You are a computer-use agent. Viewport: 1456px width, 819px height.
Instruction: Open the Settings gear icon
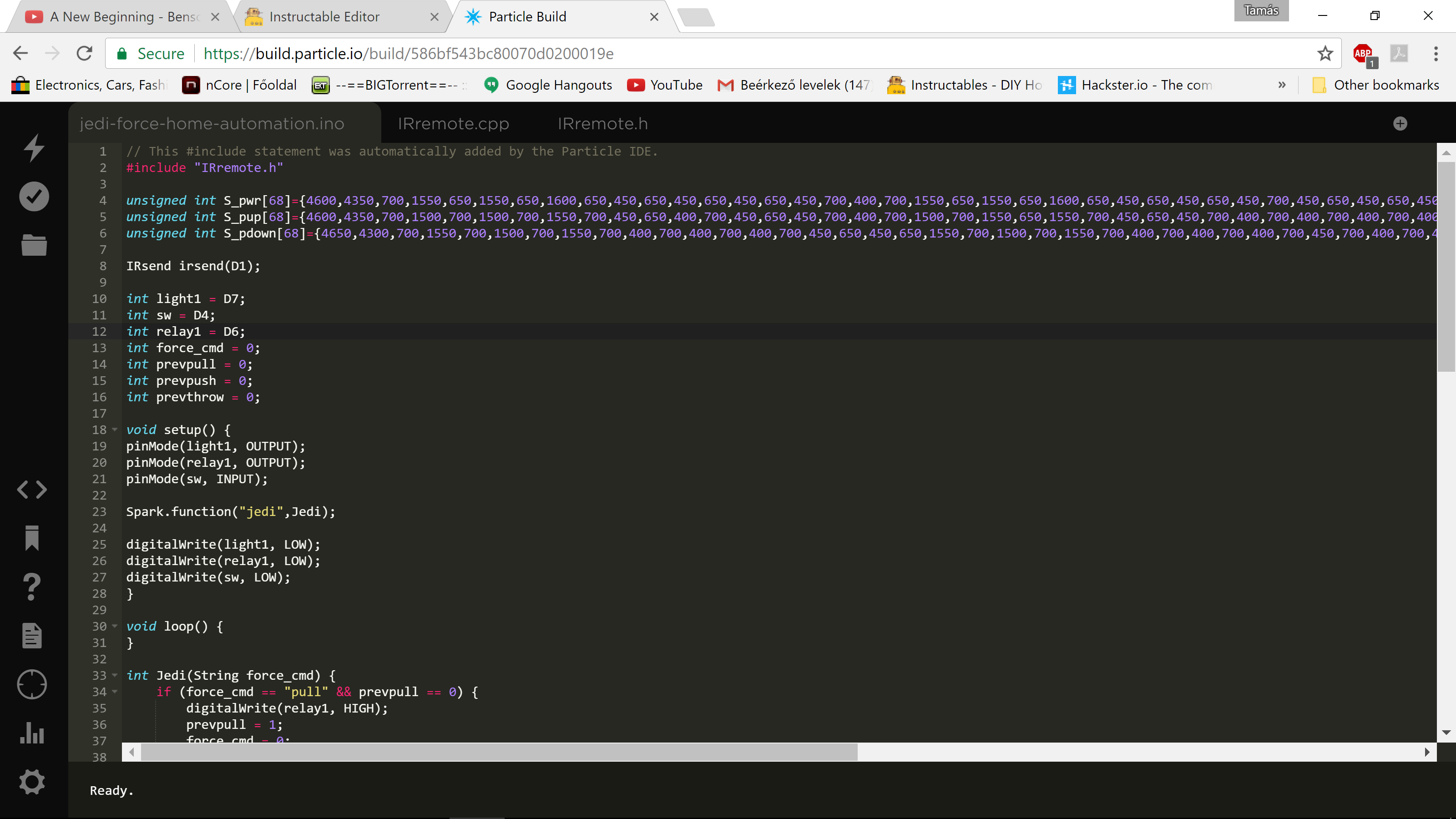pos(32,782)
